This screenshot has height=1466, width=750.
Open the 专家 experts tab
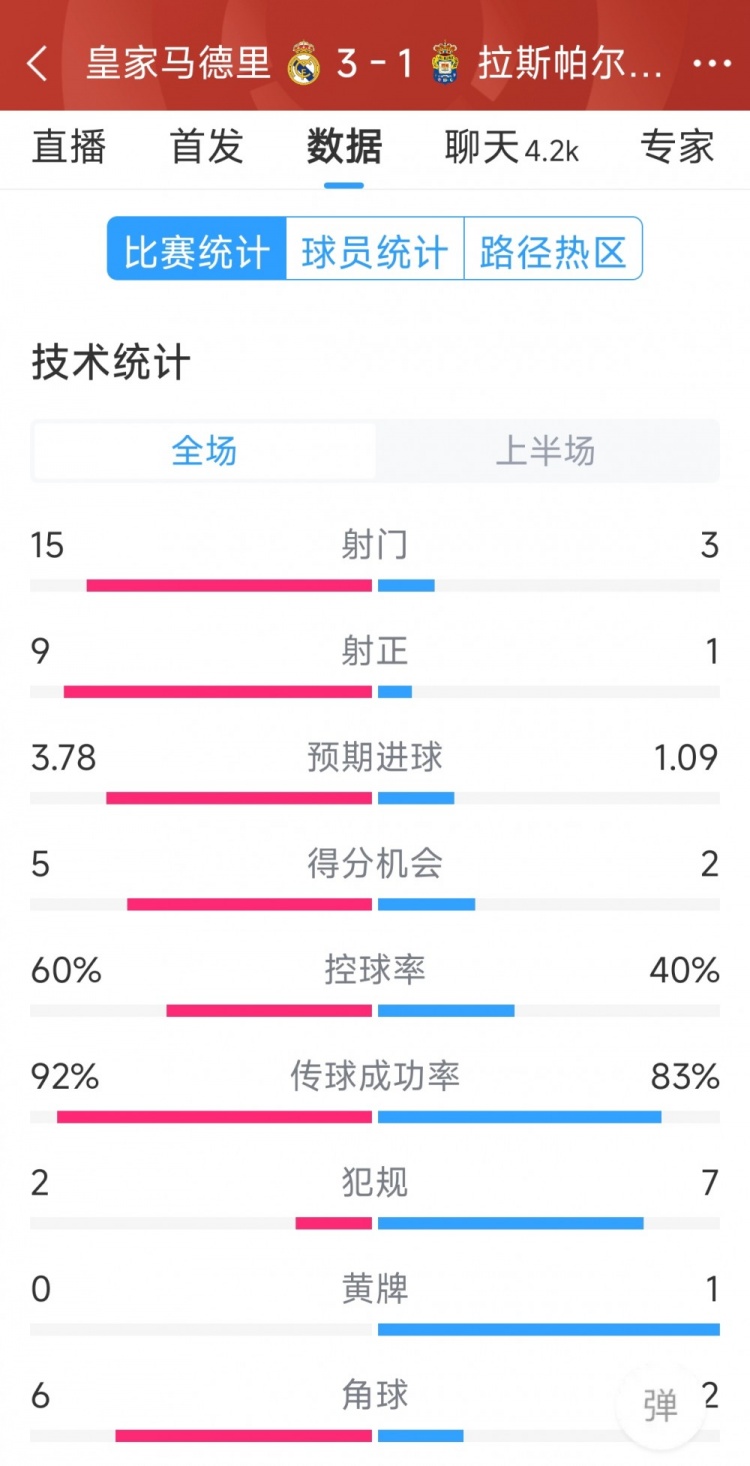677,147
